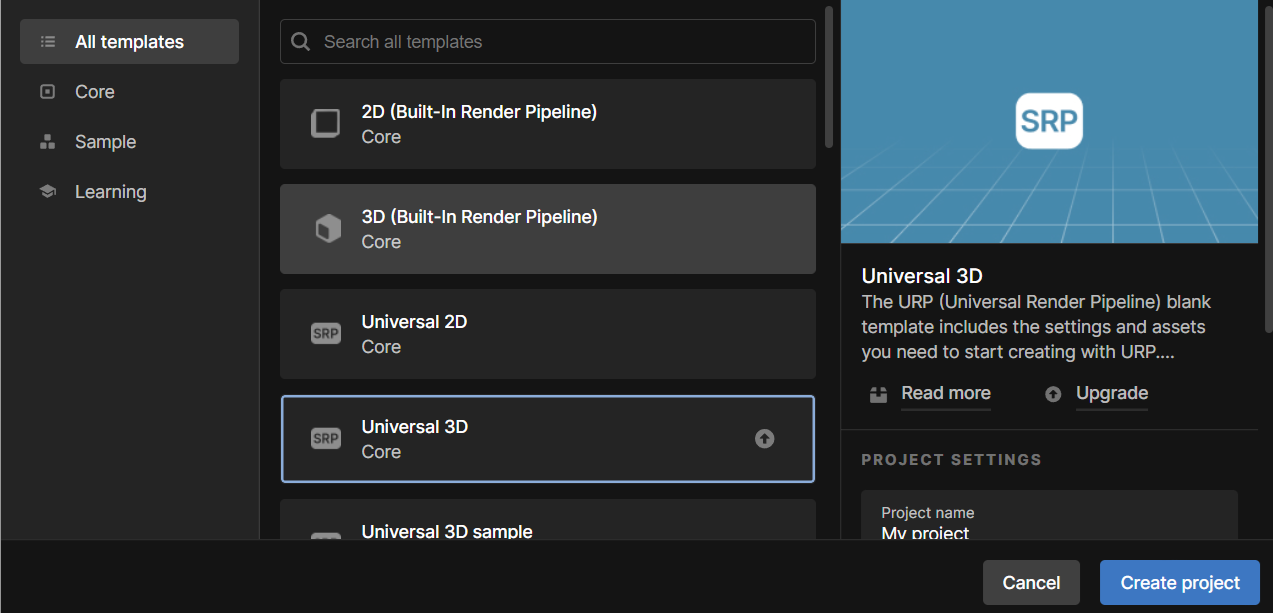This screenshot has height=613, width=1273.
Task: Click the Upgrade link
Action: click(1112, 393)
